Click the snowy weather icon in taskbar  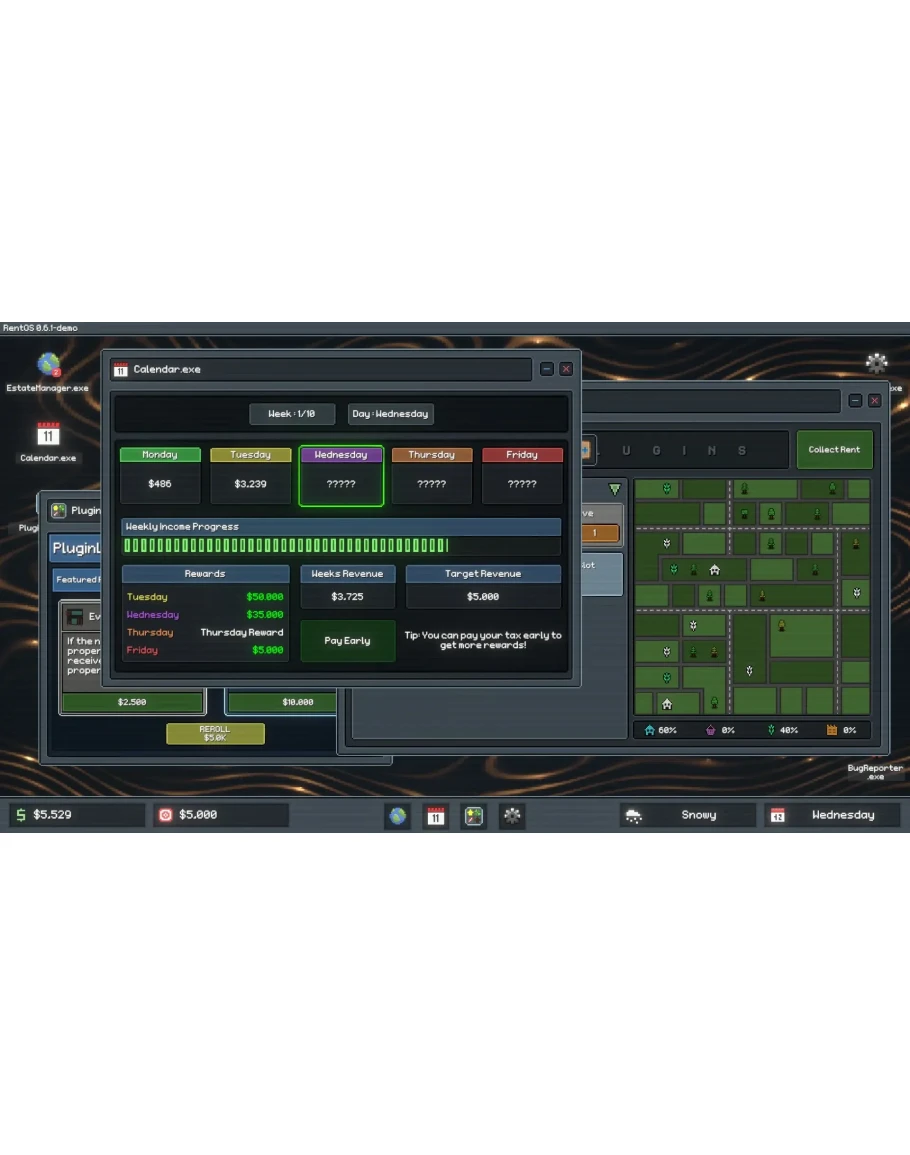634,816
